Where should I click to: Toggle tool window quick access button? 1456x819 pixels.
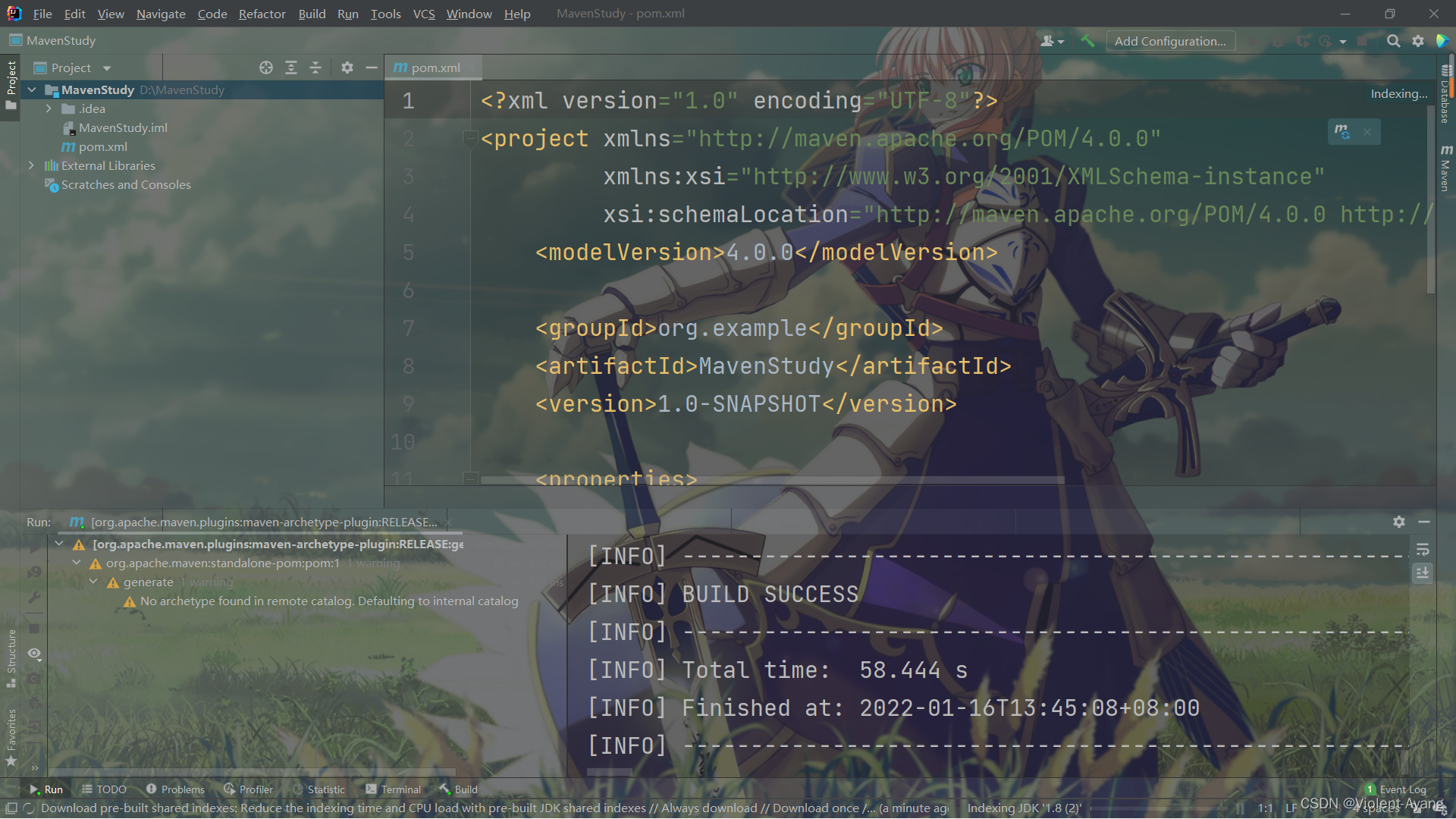point(11,808)
